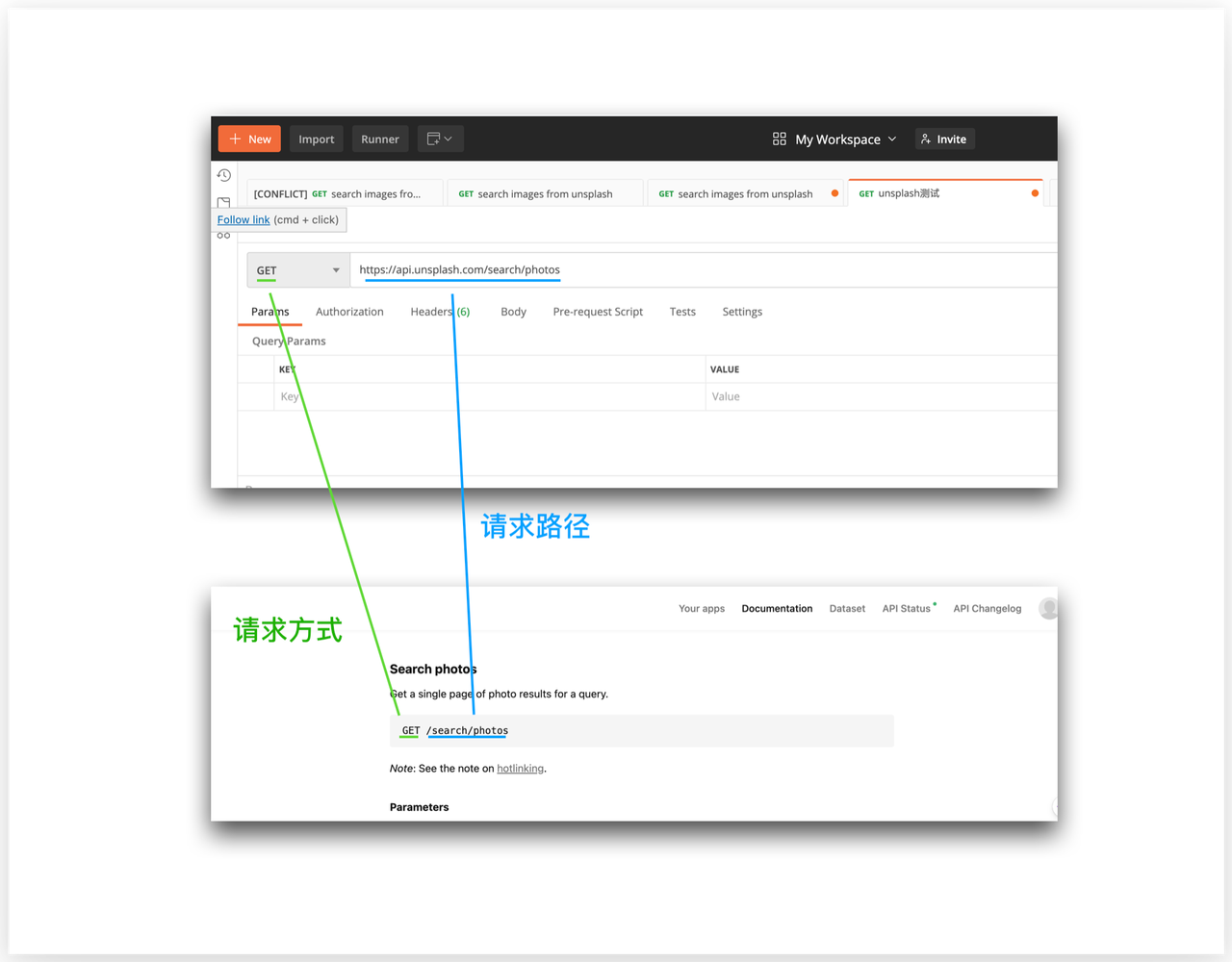Click the Follow link tooltip link
The height and width of the screenshot is (962, 1232).
[x=244, y=219]
